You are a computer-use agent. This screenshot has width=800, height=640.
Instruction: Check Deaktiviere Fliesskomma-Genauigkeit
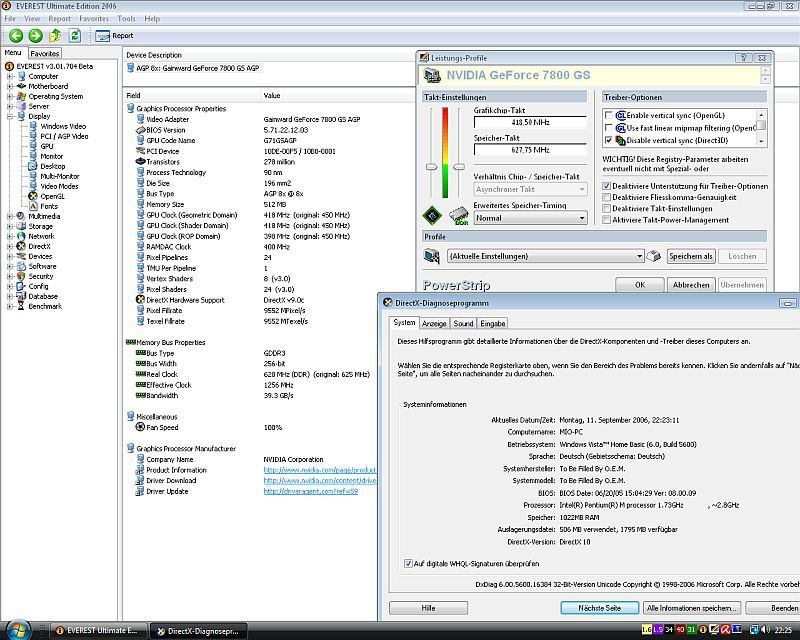(x=607, y=198)
